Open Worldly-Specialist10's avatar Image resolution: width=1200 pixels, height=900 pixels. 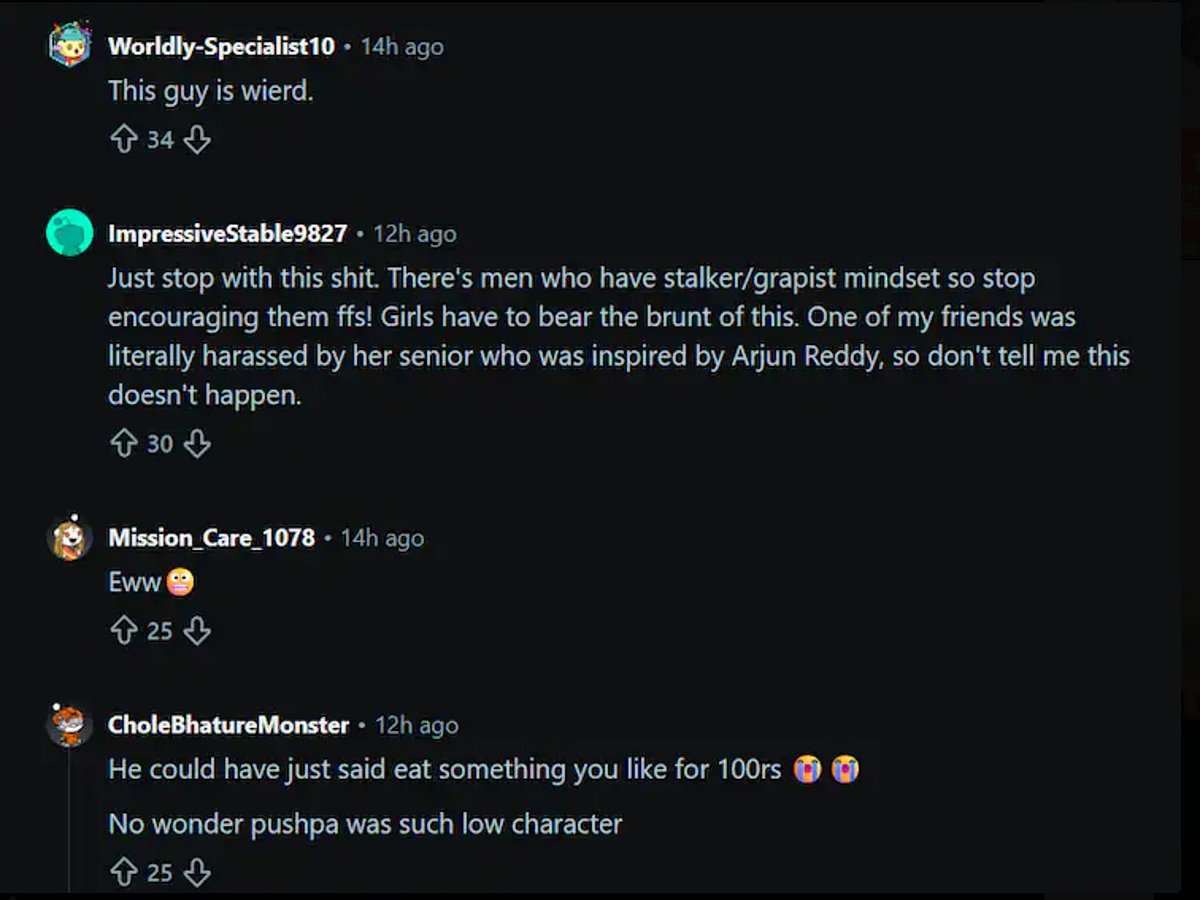70,44
